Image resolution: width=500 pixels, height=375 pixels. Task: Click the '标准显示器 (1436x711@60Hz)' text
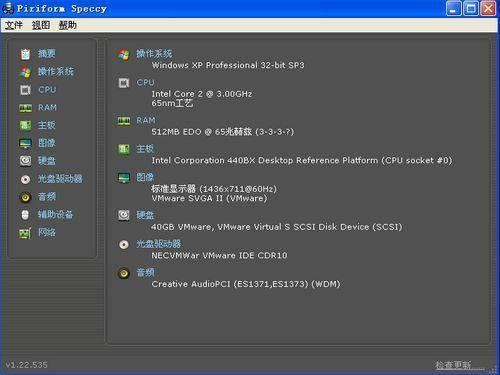(x=214, y=189)
